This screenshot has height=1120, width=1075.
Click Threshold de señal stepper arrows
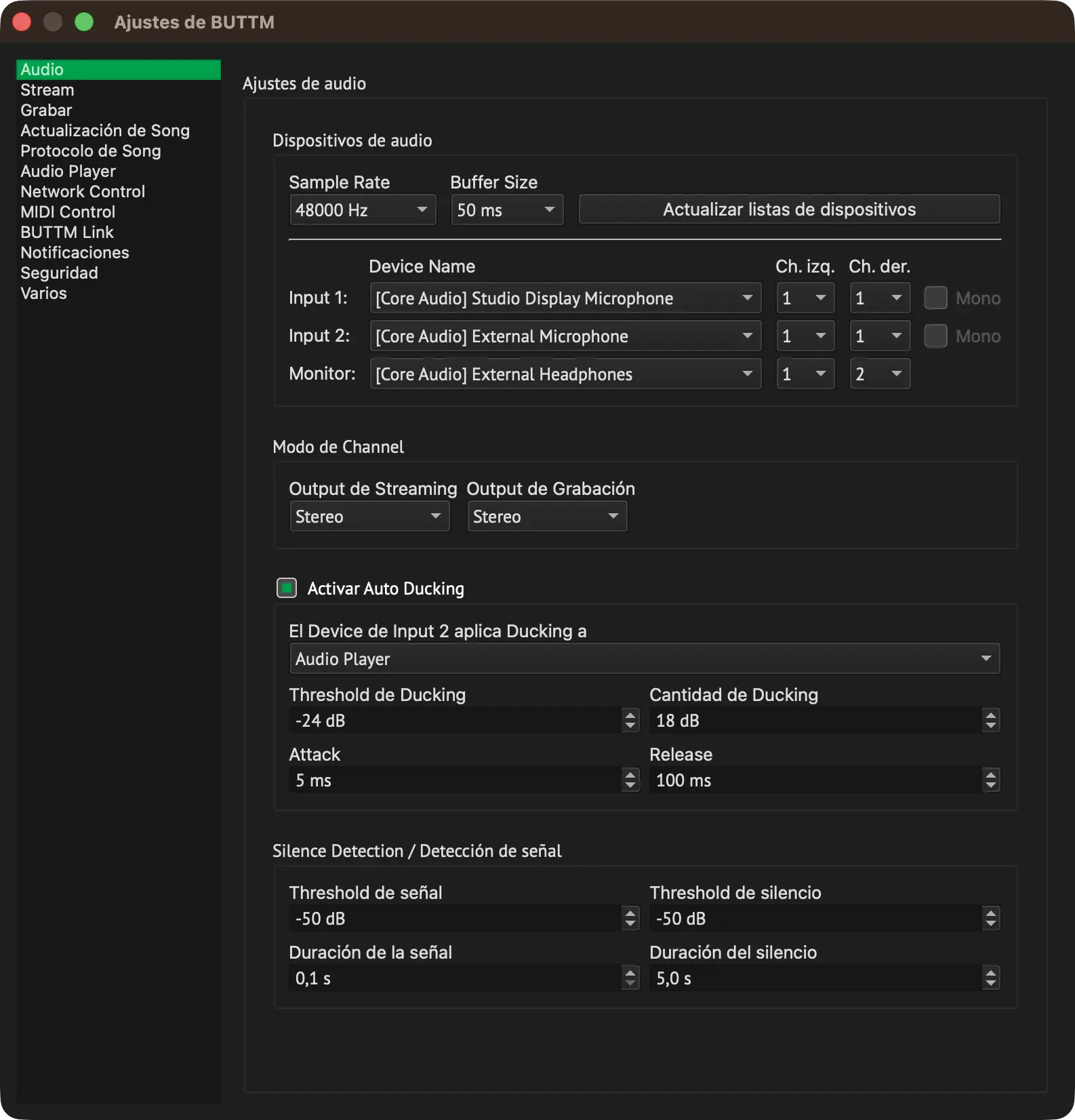pyautogui.click(x=630, y=918)
